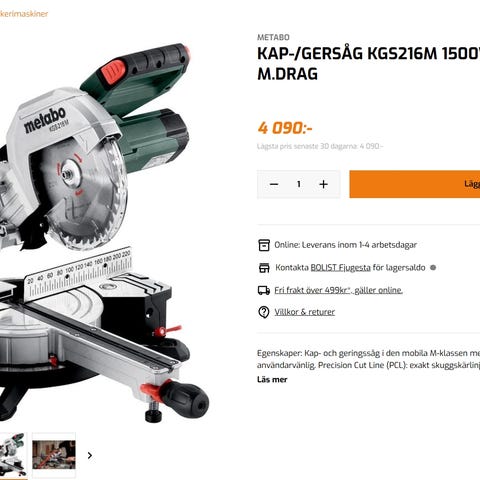480x480 pixels.
Task: Click the delivery box icon
Action: 264,245
